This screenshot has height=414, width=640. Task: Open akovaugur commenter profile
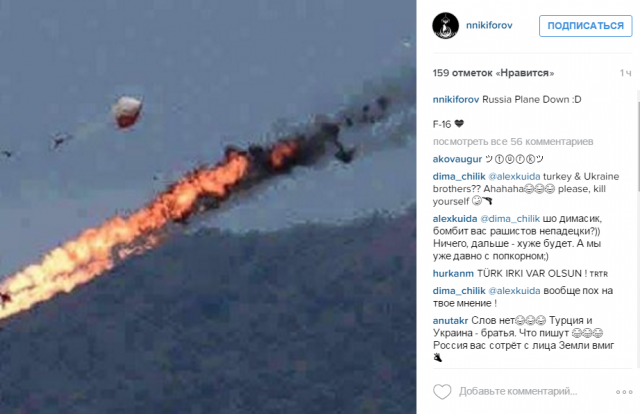[457, 159]
